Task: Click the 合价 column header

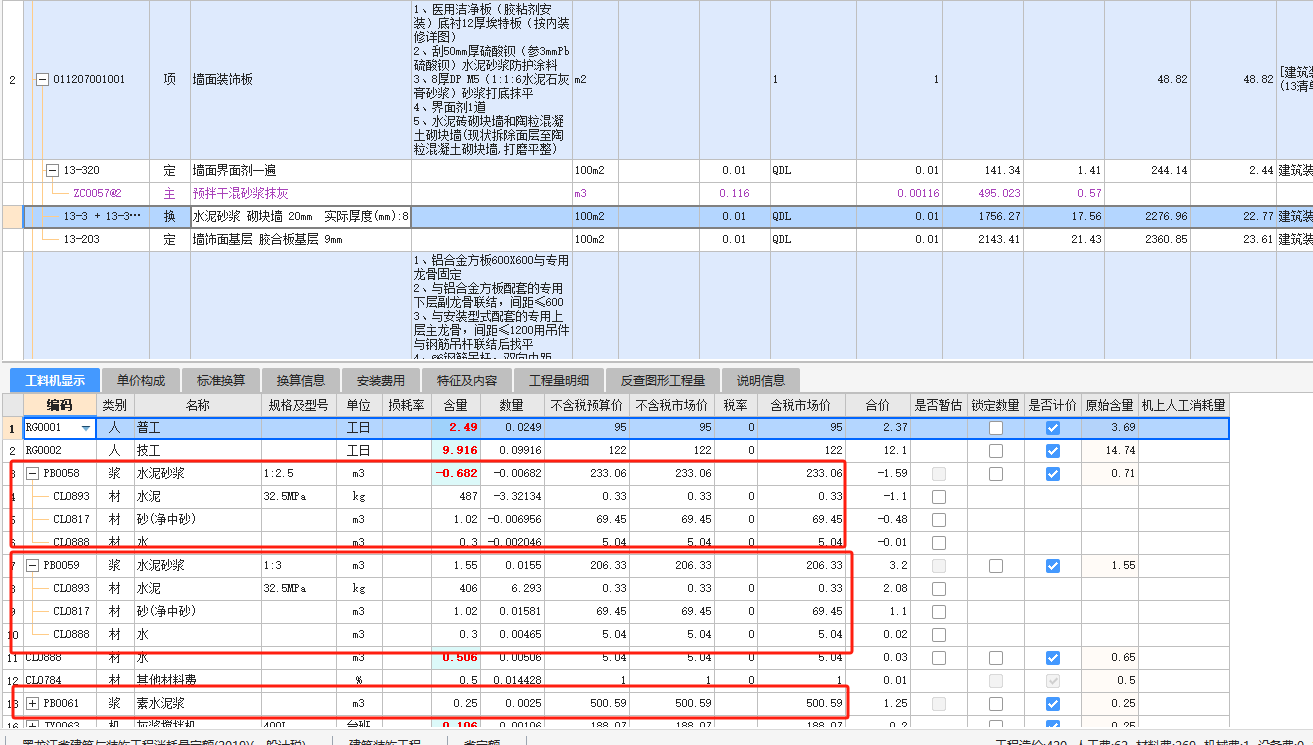Action: [x=877, y=405]
